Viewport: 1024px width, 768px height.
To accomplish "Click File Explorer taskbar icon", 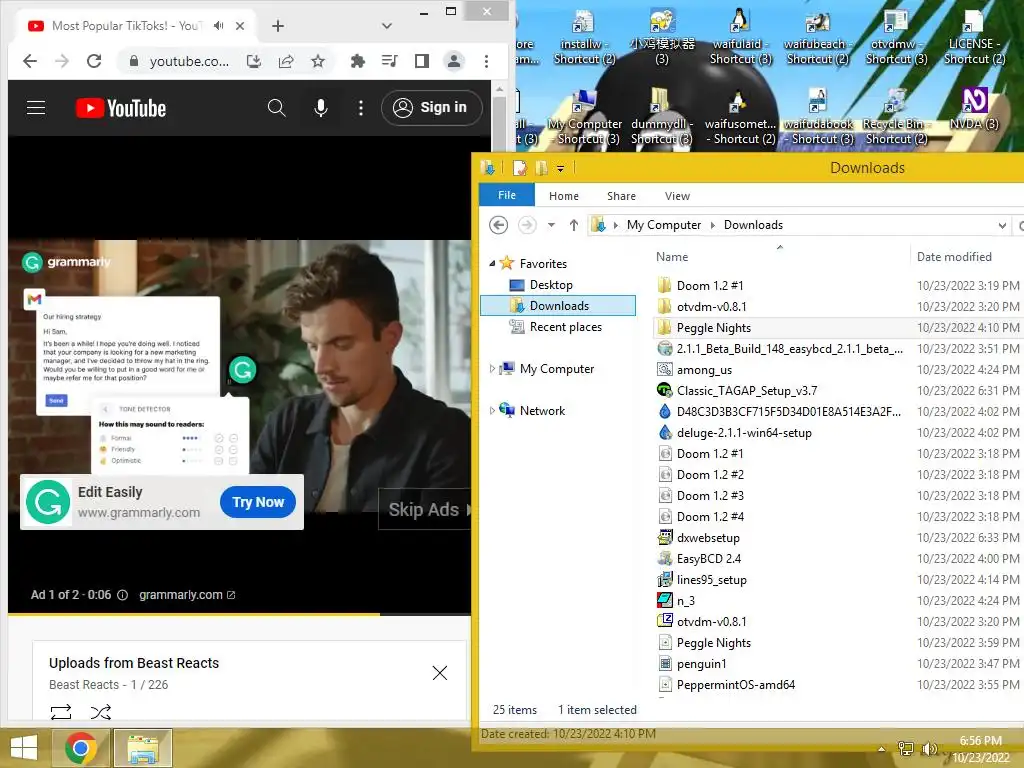I will click(x=142, y=748).
